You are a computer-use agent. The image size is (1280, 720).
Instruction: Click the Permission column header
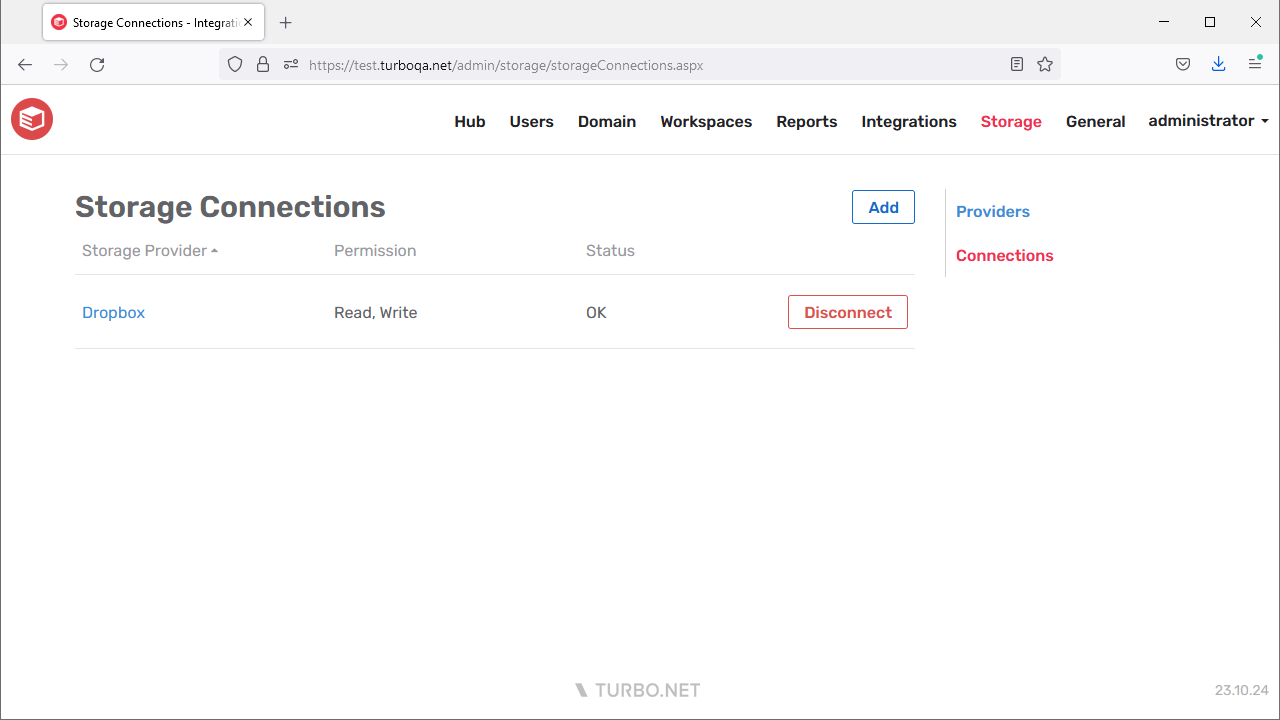click(x=375, y=251)
